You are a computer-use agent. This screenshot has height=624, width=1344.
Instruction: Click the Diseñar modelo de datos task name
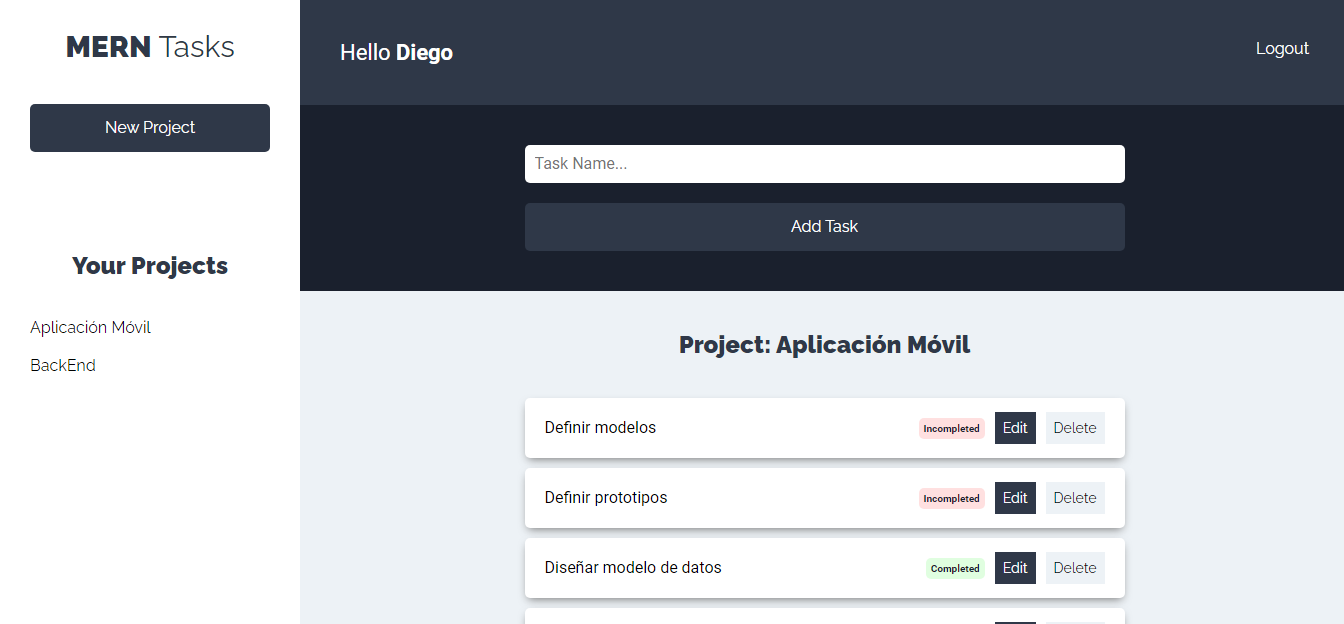pos(633,568)
